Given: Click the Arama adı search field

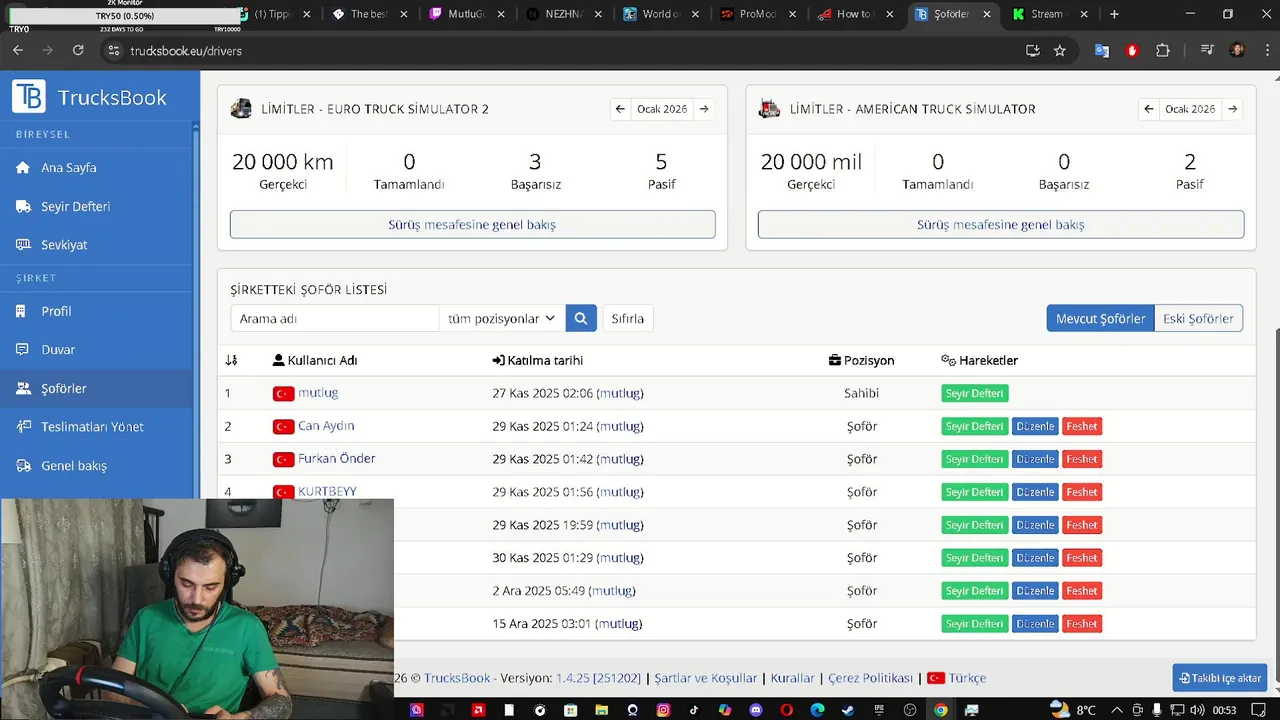Looking at the screenshot, I should point(334,318).
